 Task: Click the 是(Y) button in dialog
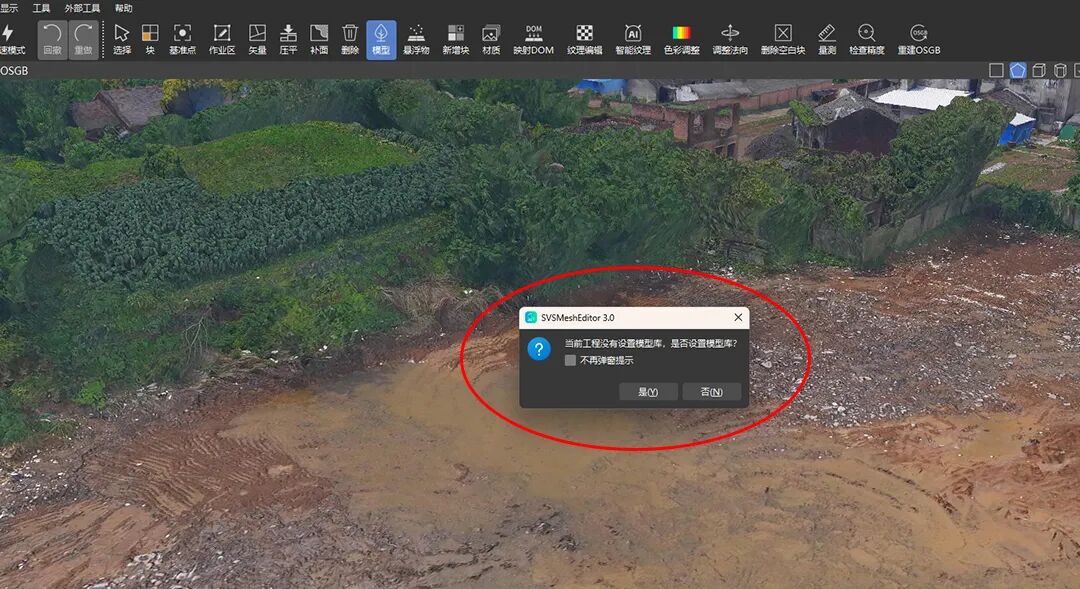coord(648,392)
